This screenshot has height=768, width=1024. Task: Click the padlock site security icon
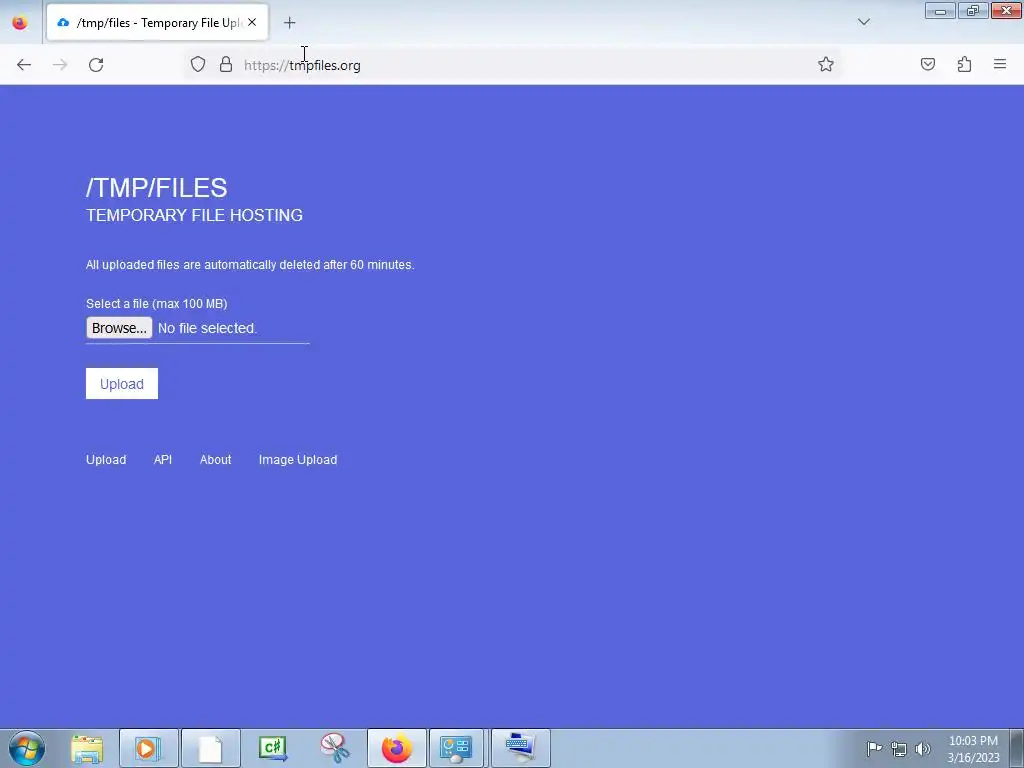coord(226,64)
